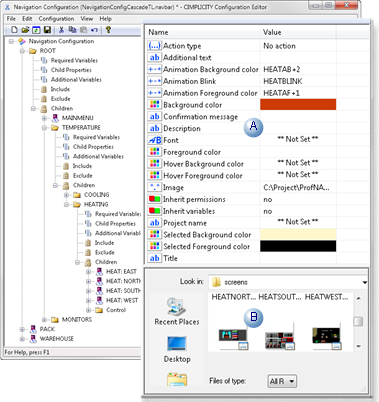Click the New file toolbar icon
379x402 pixels.
14,30
